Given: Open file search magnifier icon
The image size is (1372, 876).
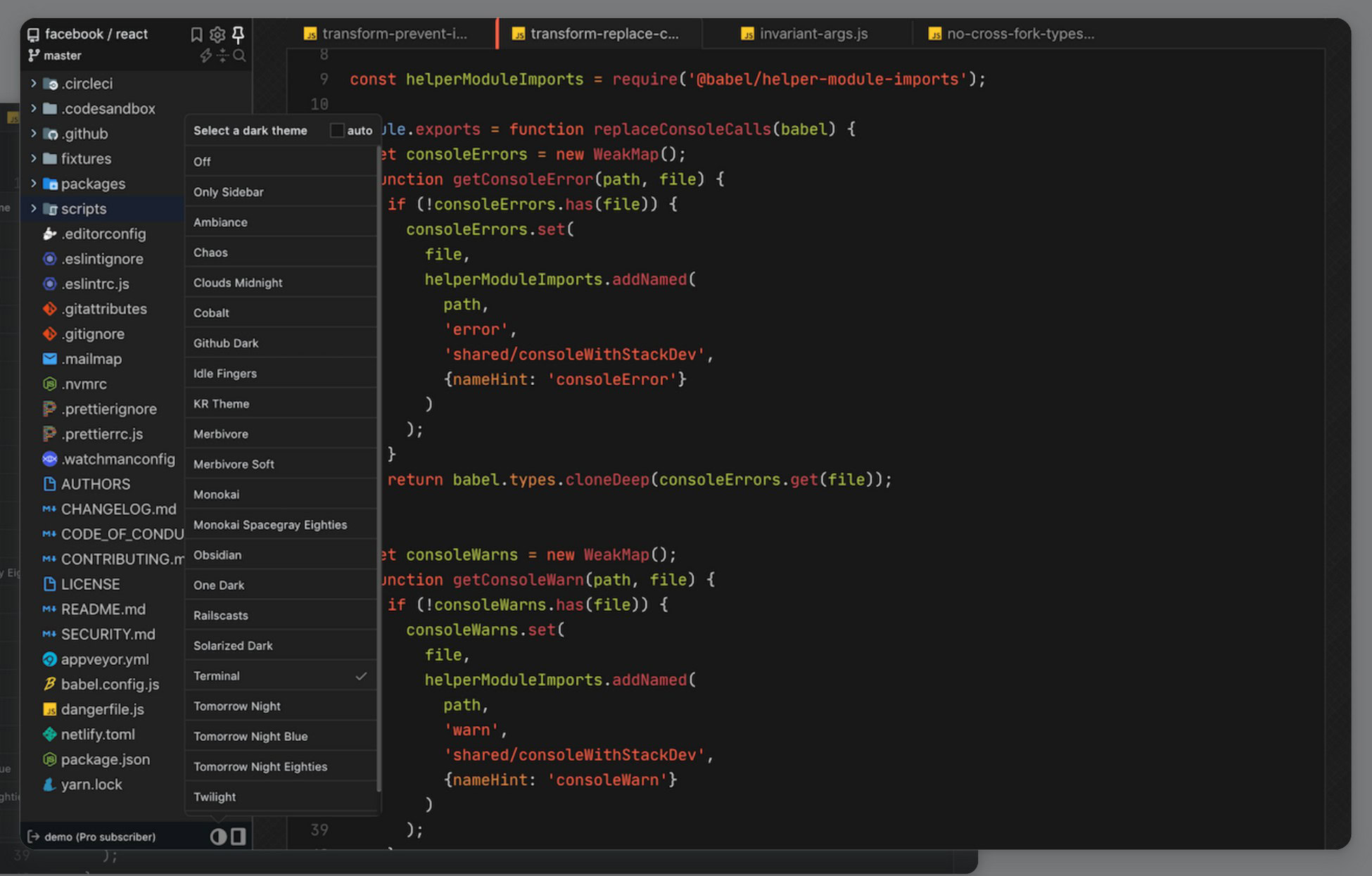Looking at the screenshot, I should tap(239, 56).
